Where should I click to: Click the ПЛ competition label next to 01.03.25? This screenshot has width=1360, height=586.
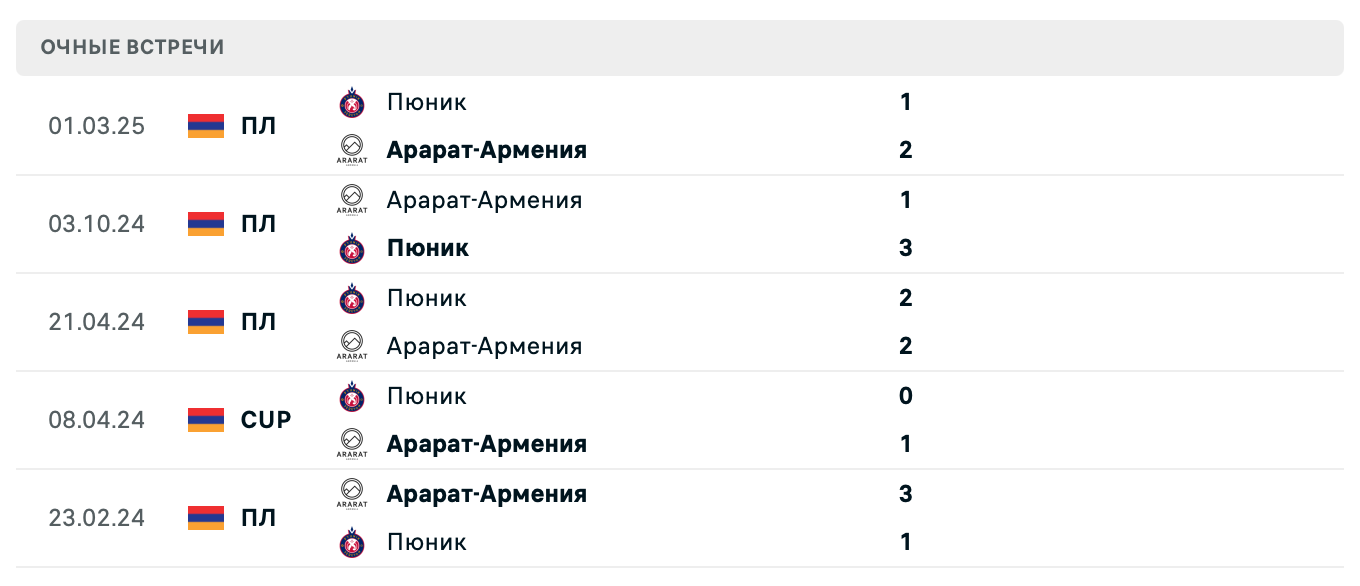(x=260, y=126)
